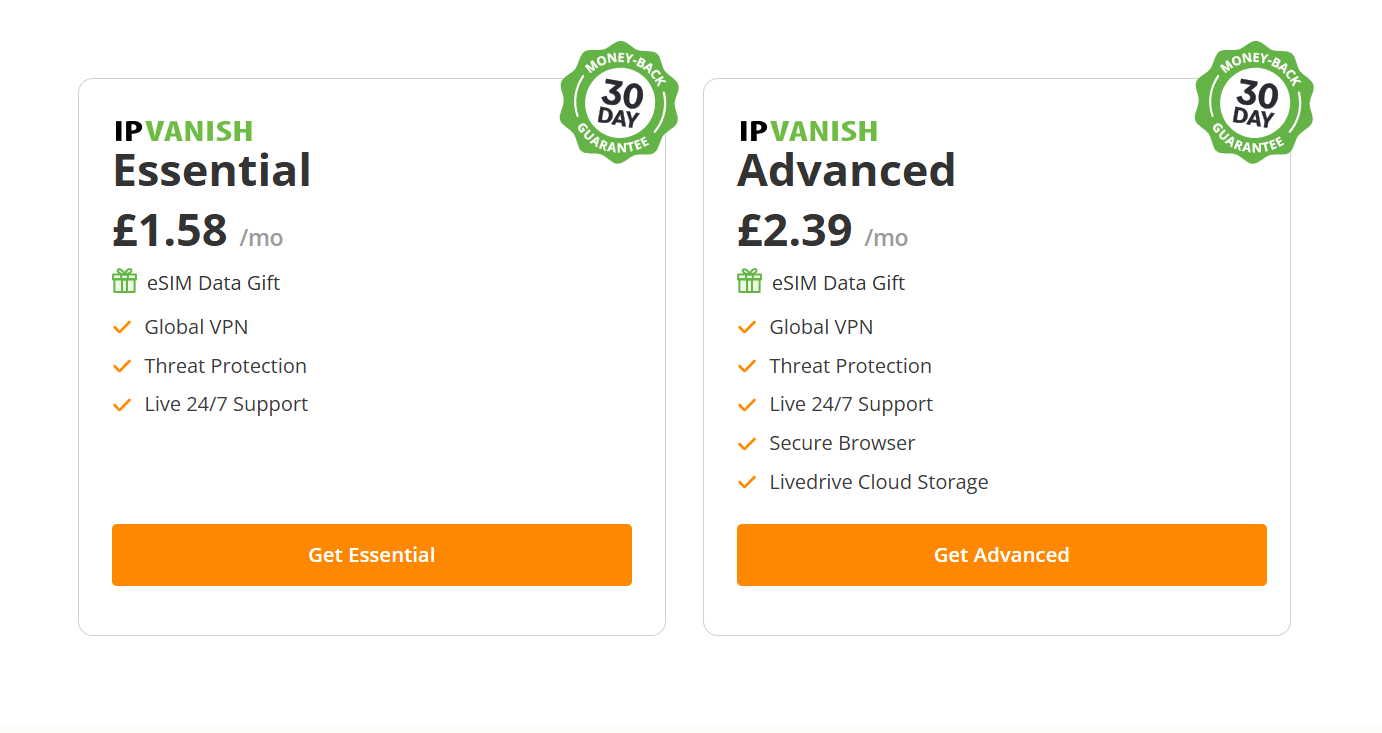Click the Essential plan title
This screenshot has height=733, width=1382.
(212, 171)
